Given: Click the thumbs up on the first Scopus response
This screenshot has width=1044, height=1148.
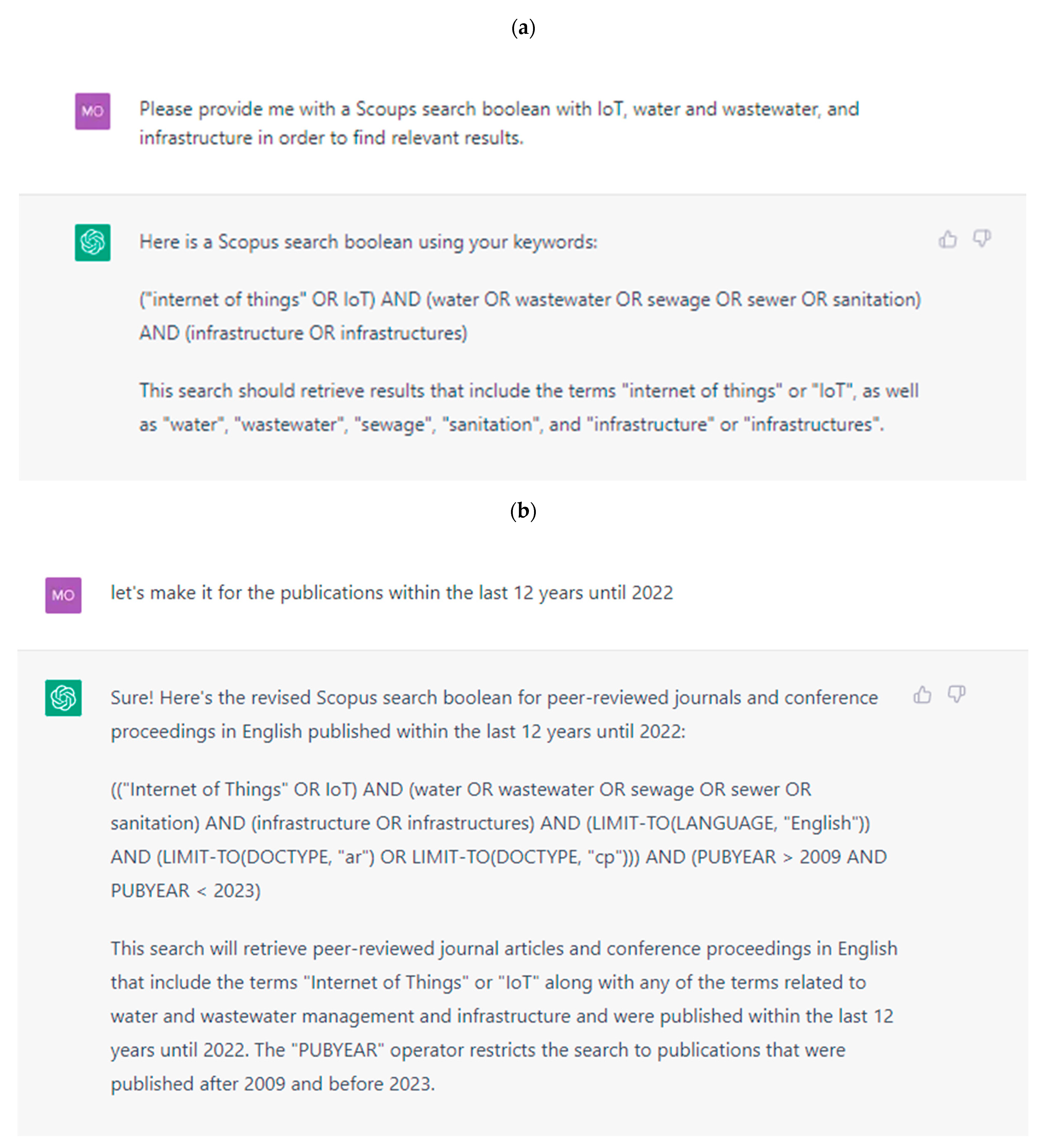Looking at the screenshot, I should (x=948, y=240).
